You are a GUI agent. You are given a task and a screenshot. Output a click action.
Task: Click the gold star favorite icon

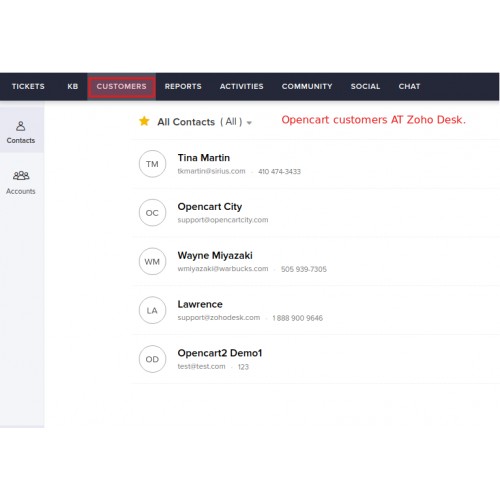[144, 121]
